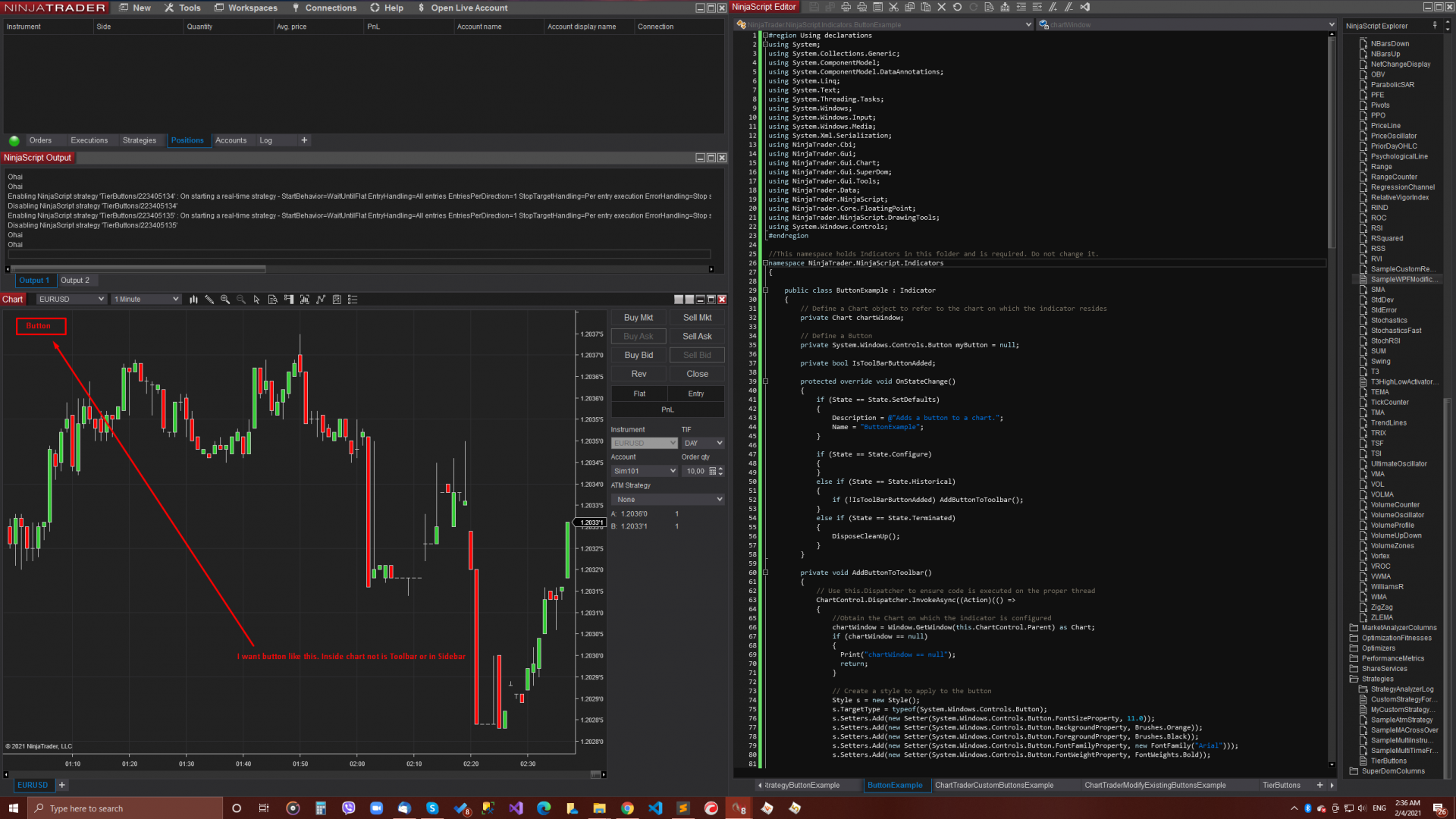Click the undo icon in editor toolbar
Viewport: 1456px width, 819px height.
[957, 7]
